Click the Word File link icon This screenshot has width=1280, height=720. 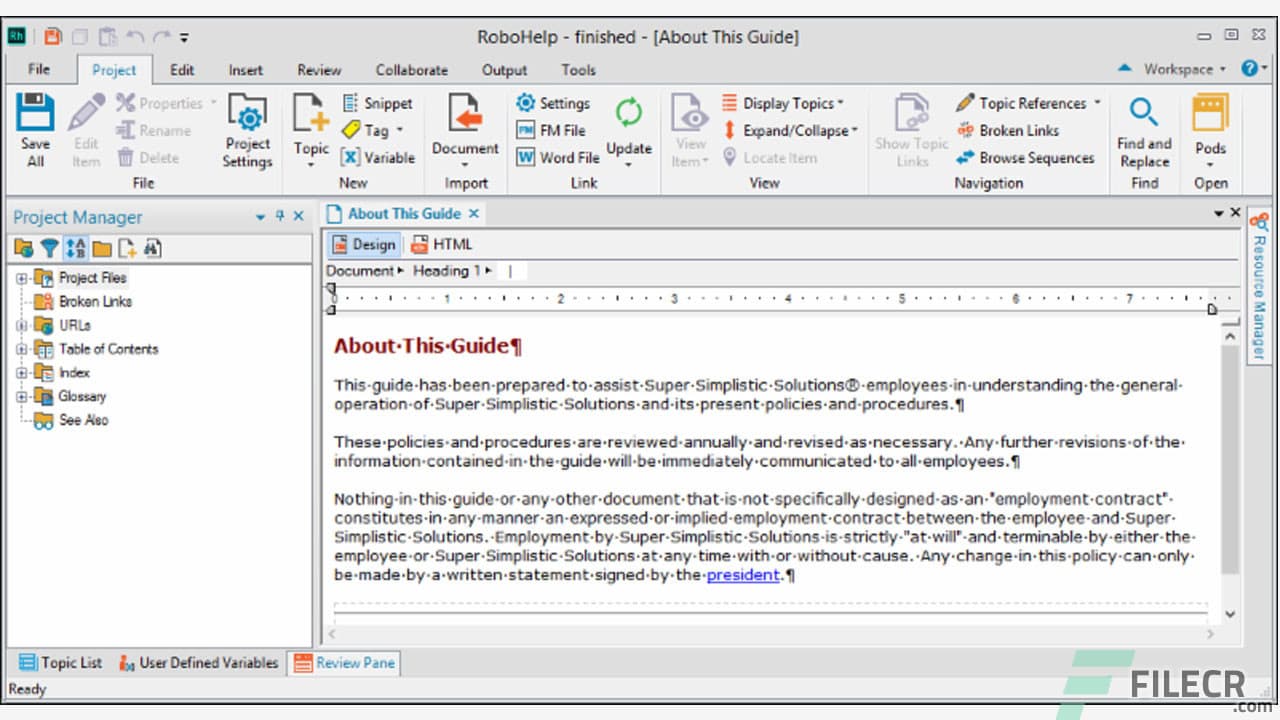(526, 157)
